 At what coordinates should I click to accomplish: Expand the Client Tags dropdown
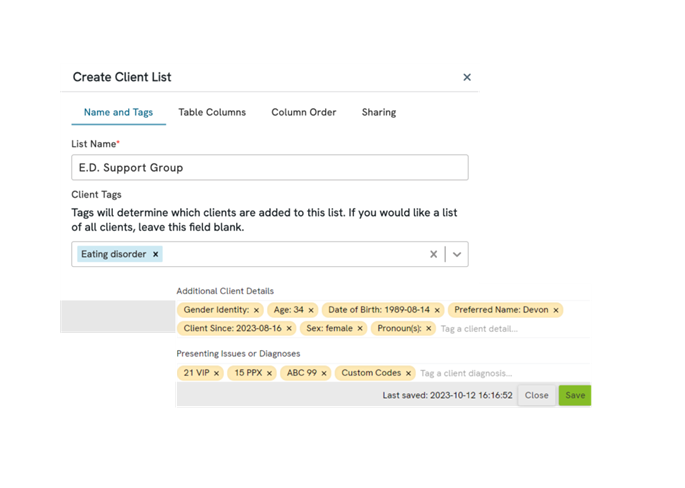point(457,254)
